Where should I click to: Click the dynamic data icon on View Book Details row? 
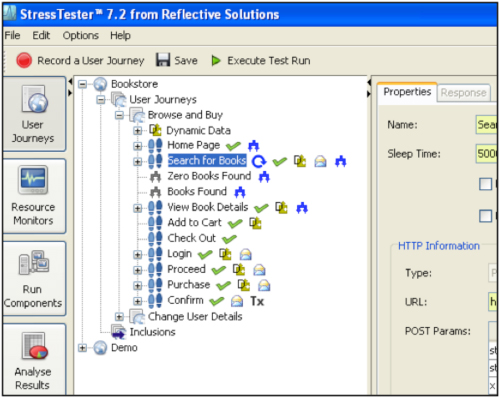pyautogui.click(x=281, y=208)
